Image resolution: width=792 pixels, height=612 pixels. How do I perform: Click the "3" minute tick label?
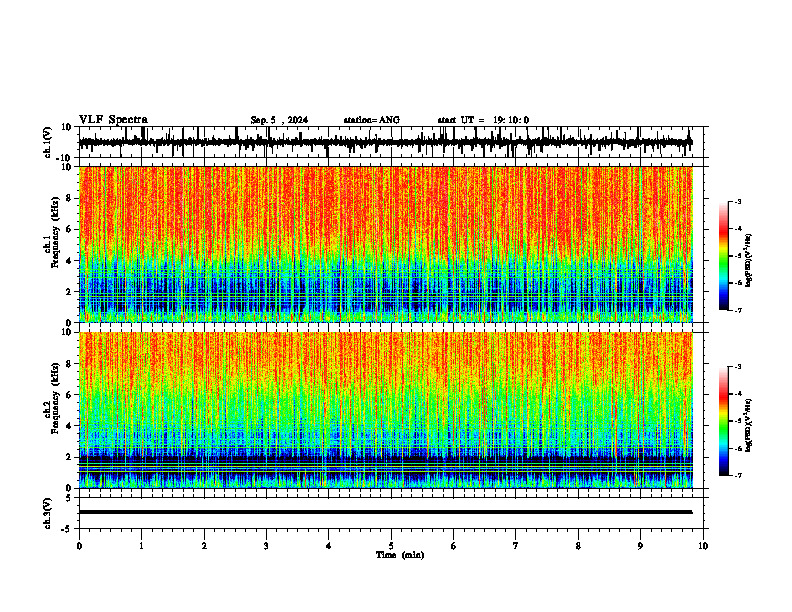[266, 546]
